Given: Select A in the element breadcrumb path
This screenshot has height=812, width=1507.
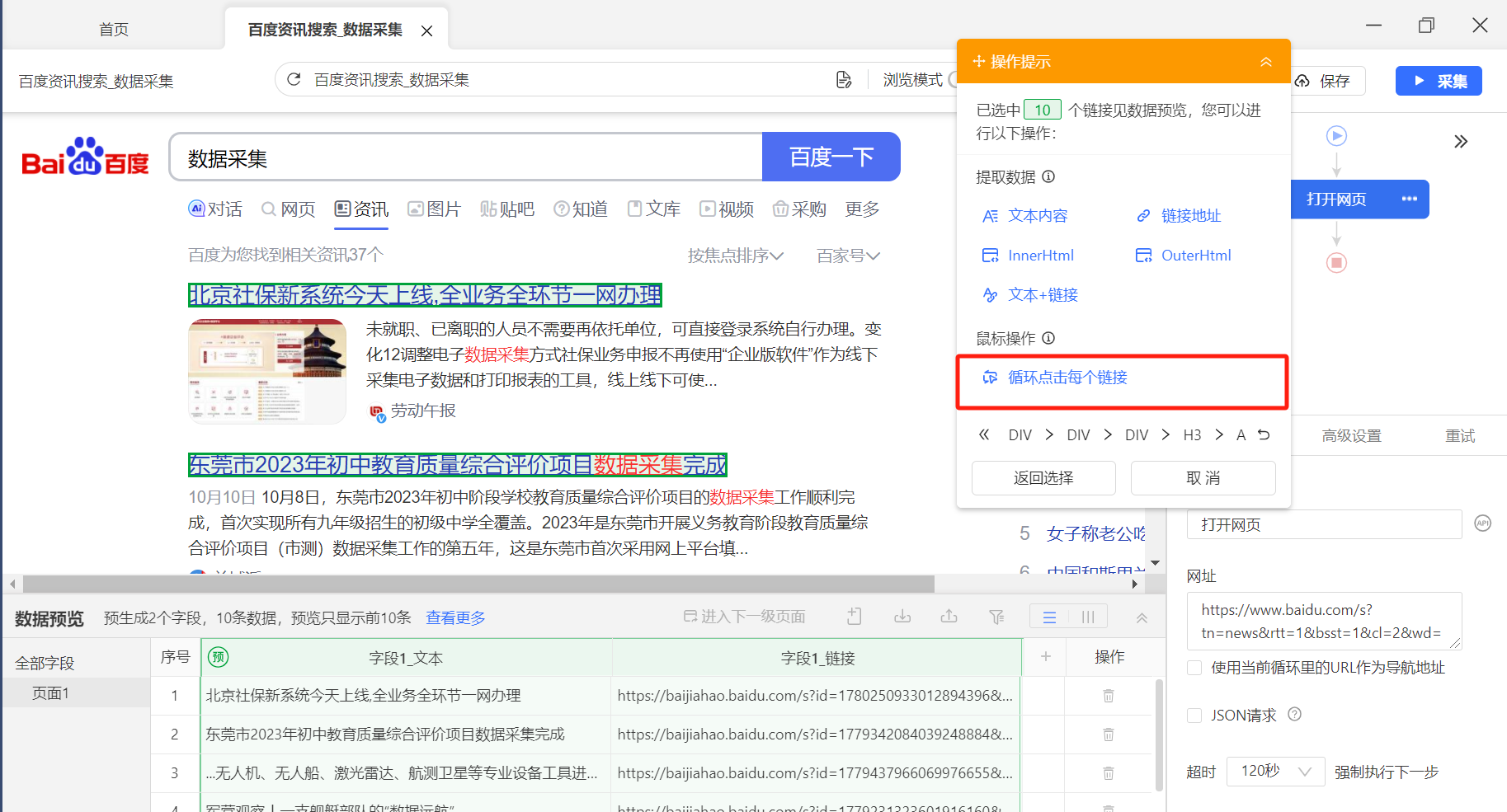Looking at the screenshot, I should point(1241,435).
